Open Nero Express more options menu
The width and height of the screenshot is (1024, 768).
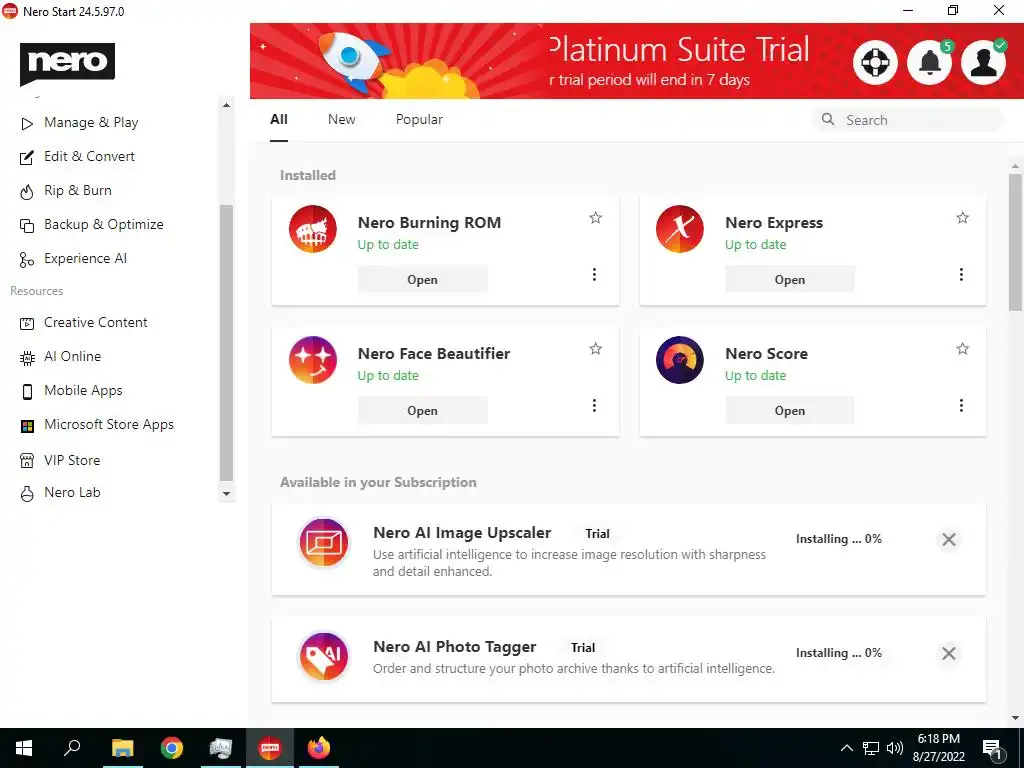click(x=961, y=274)
